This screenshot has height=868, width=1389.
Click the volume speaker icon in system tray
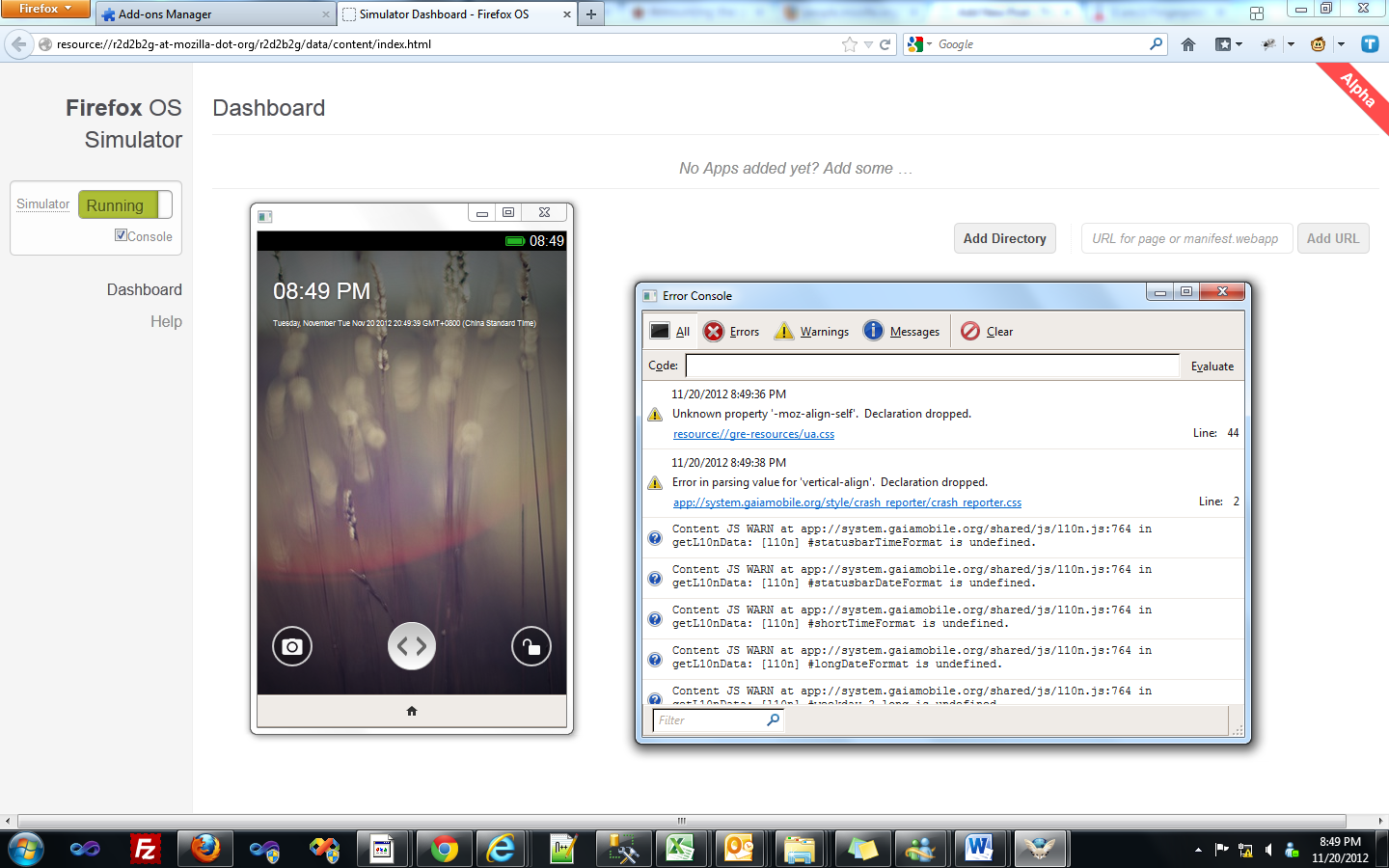pos(1268,850)
